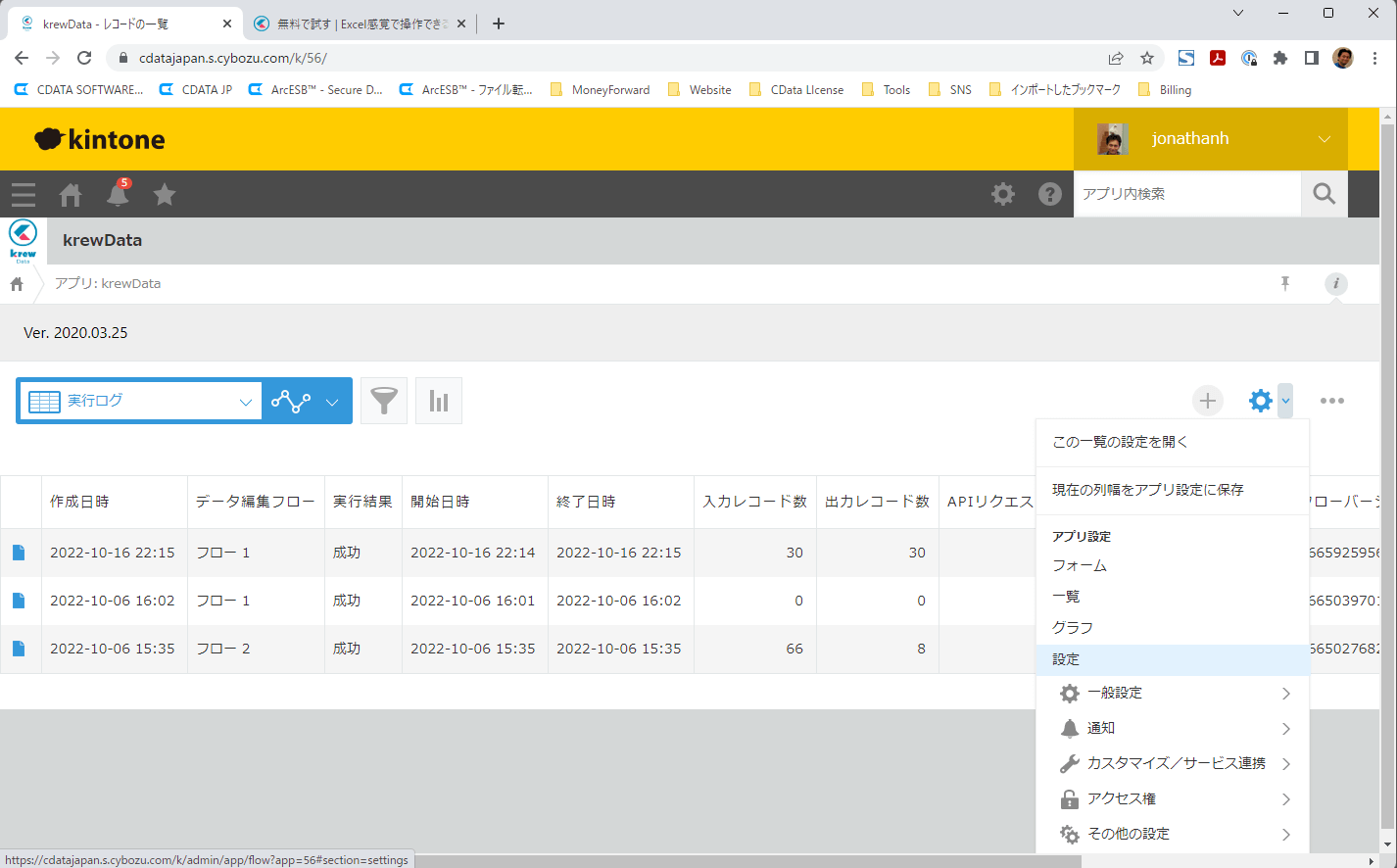Image resolution: width=1397 pixels, height=868 pixels.
Task: Click start time 2022-10-16 22:14 cell
Action: pos(475,553)
